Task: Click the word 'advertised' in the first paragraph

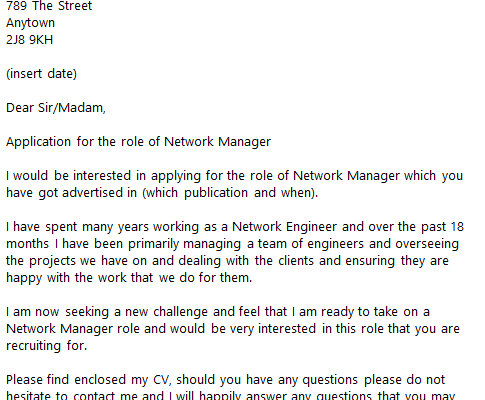Action: click(x=88, y=193)
